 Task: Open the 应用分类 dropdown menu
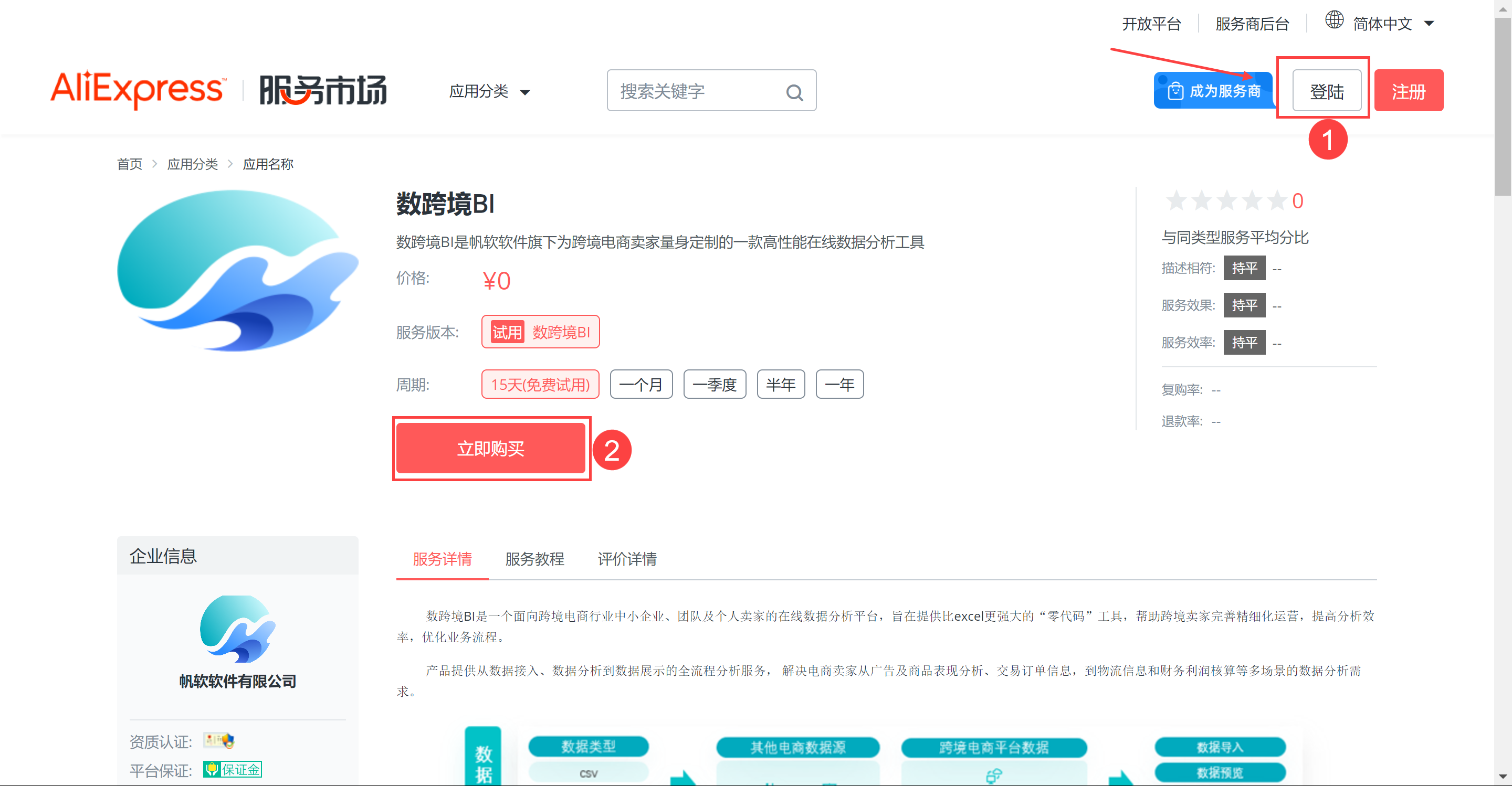(489, 91)
